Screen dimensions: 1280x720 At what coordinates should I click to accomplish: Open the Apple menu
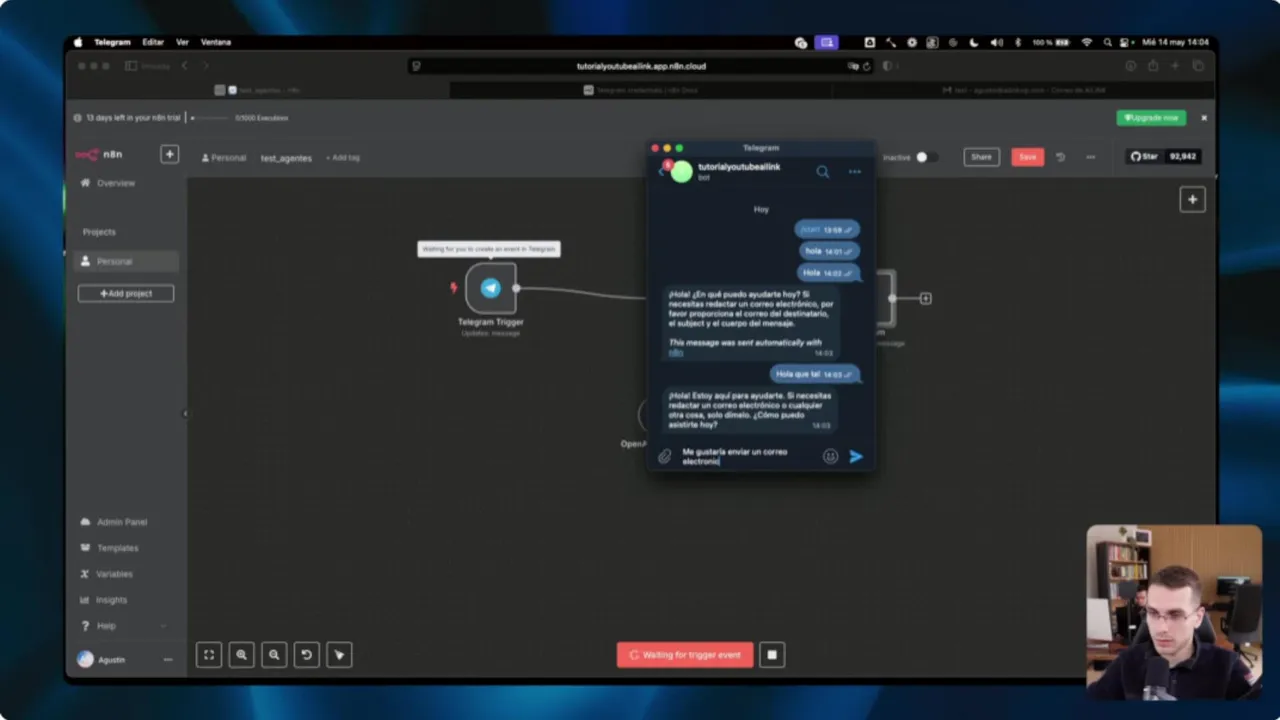click(x=77, y=42)
